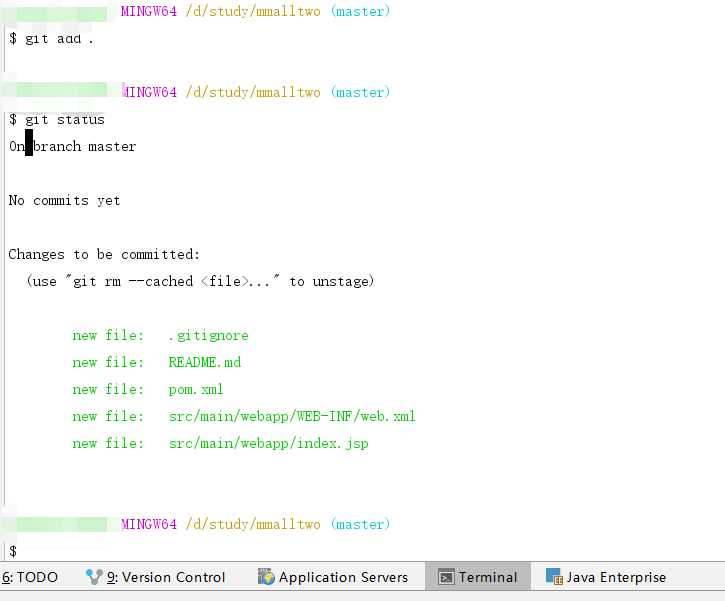
Task: Click the Application Servers globe icon
Action: [x=266, y=576]
